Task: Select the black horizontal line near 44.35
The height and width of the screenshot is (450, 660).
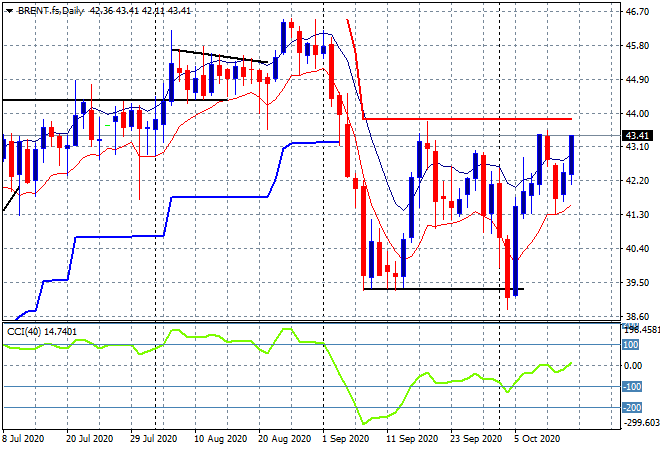Action: click(x=114, y=100)
